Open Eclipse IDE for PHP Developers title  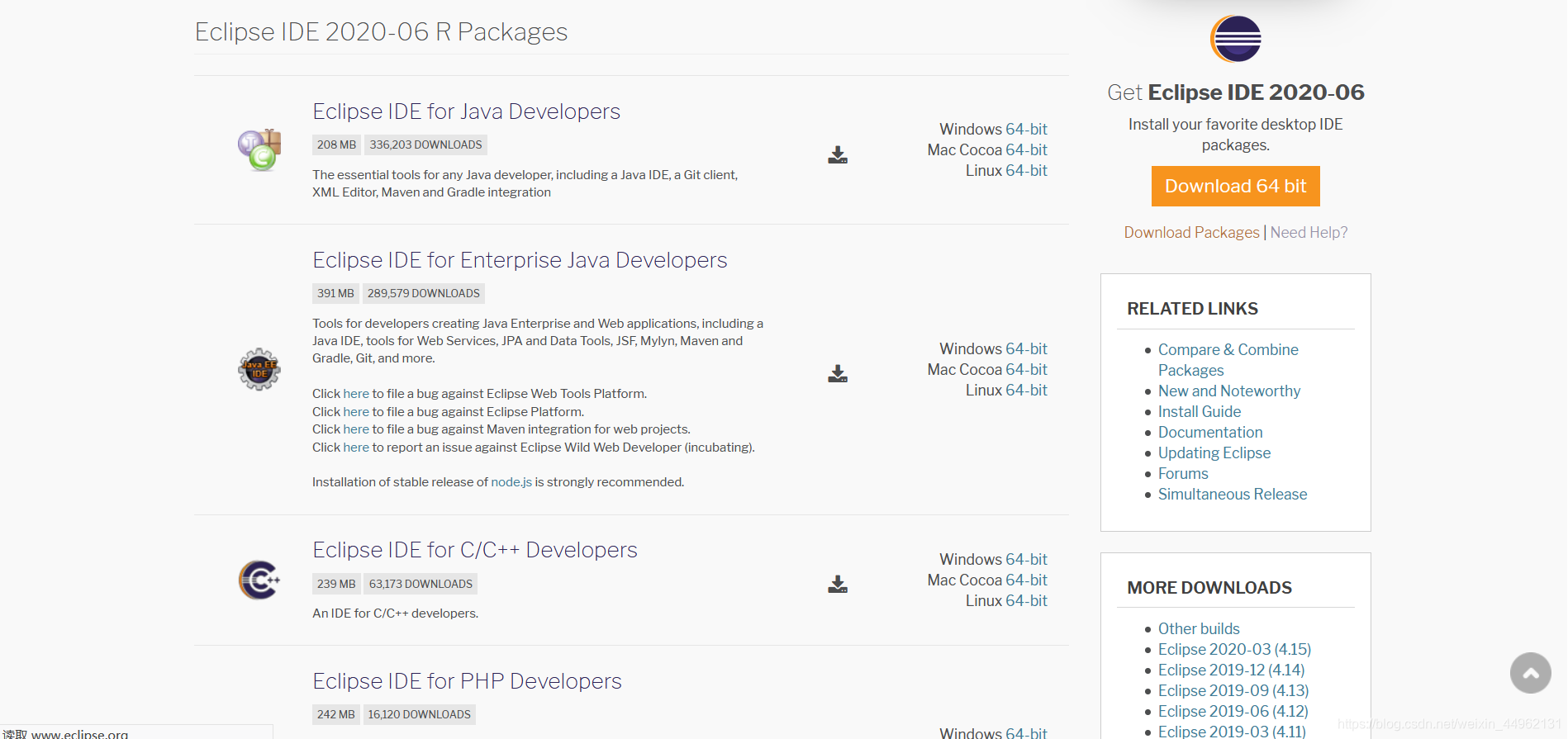point(467,681)
